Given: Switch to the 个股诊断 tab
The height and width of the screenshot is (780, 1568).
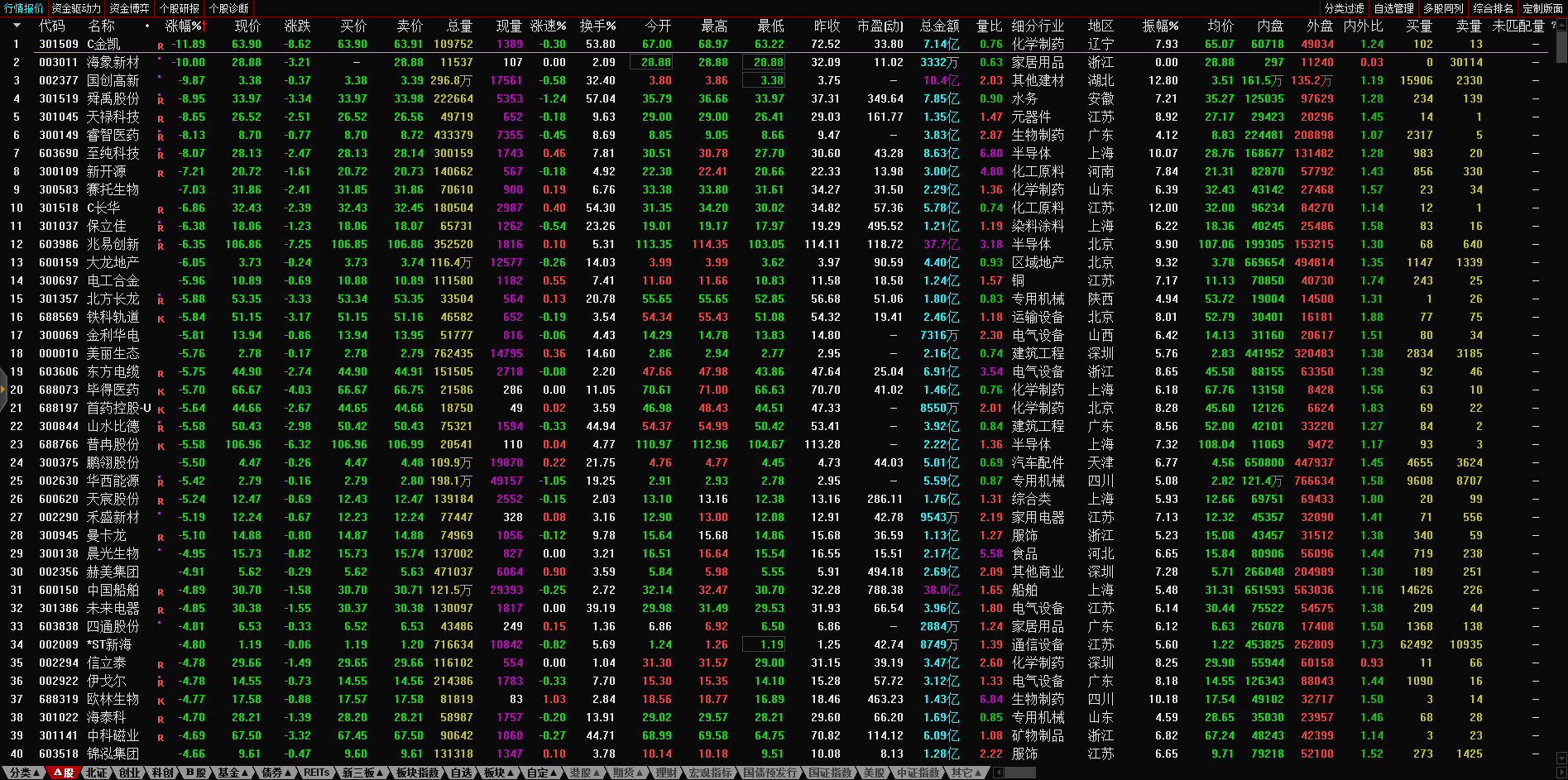Looking at the screenshot, I should 228,8.
